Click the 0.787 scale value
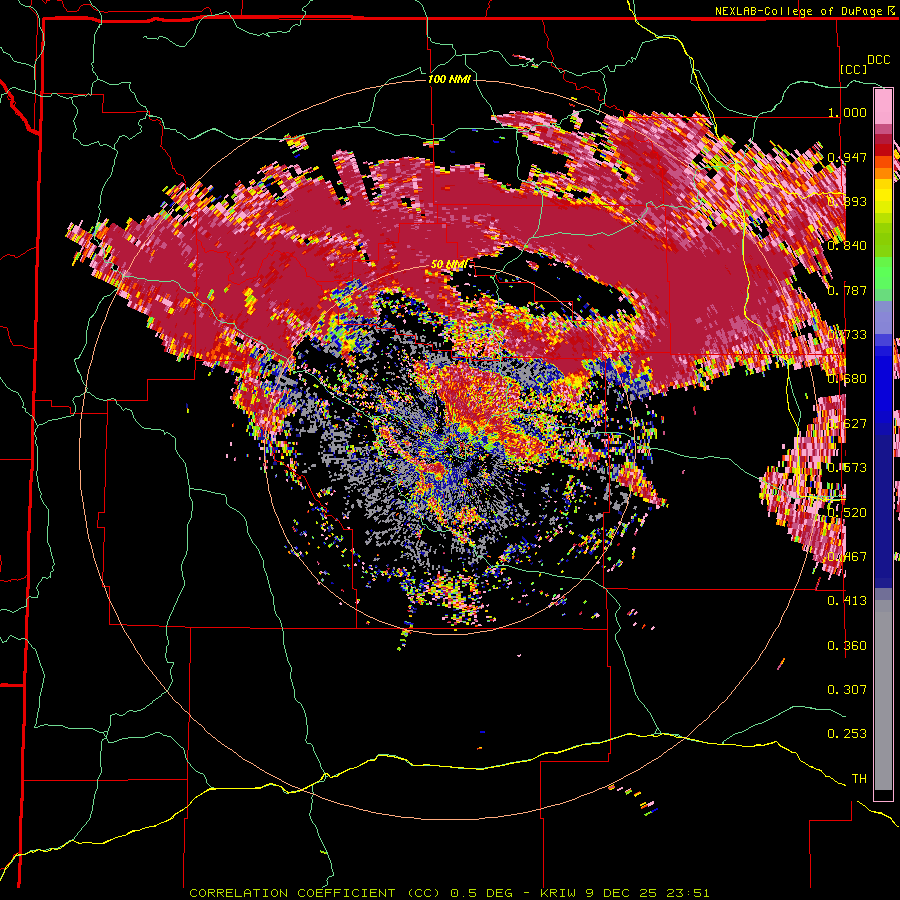The image size is (900, 900). point(847,290)
